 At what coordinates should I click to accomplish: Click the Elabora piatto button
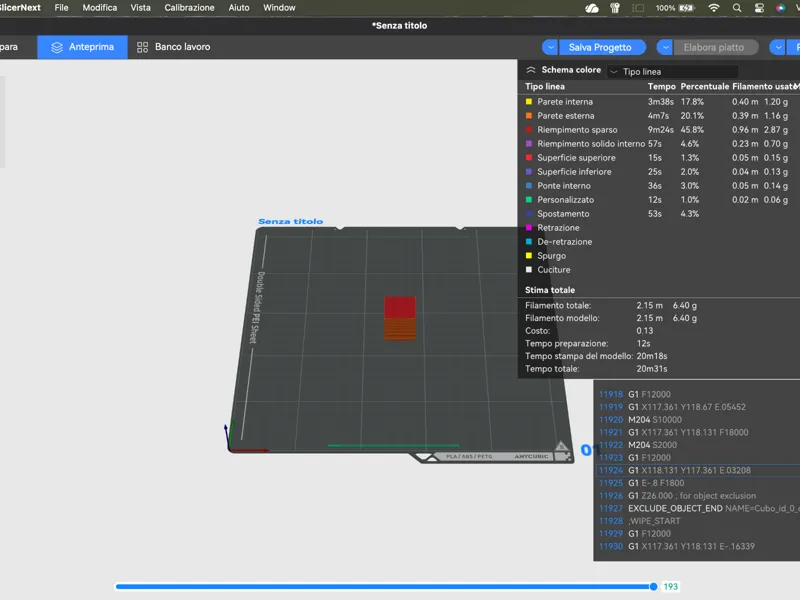tap(716, 47)
